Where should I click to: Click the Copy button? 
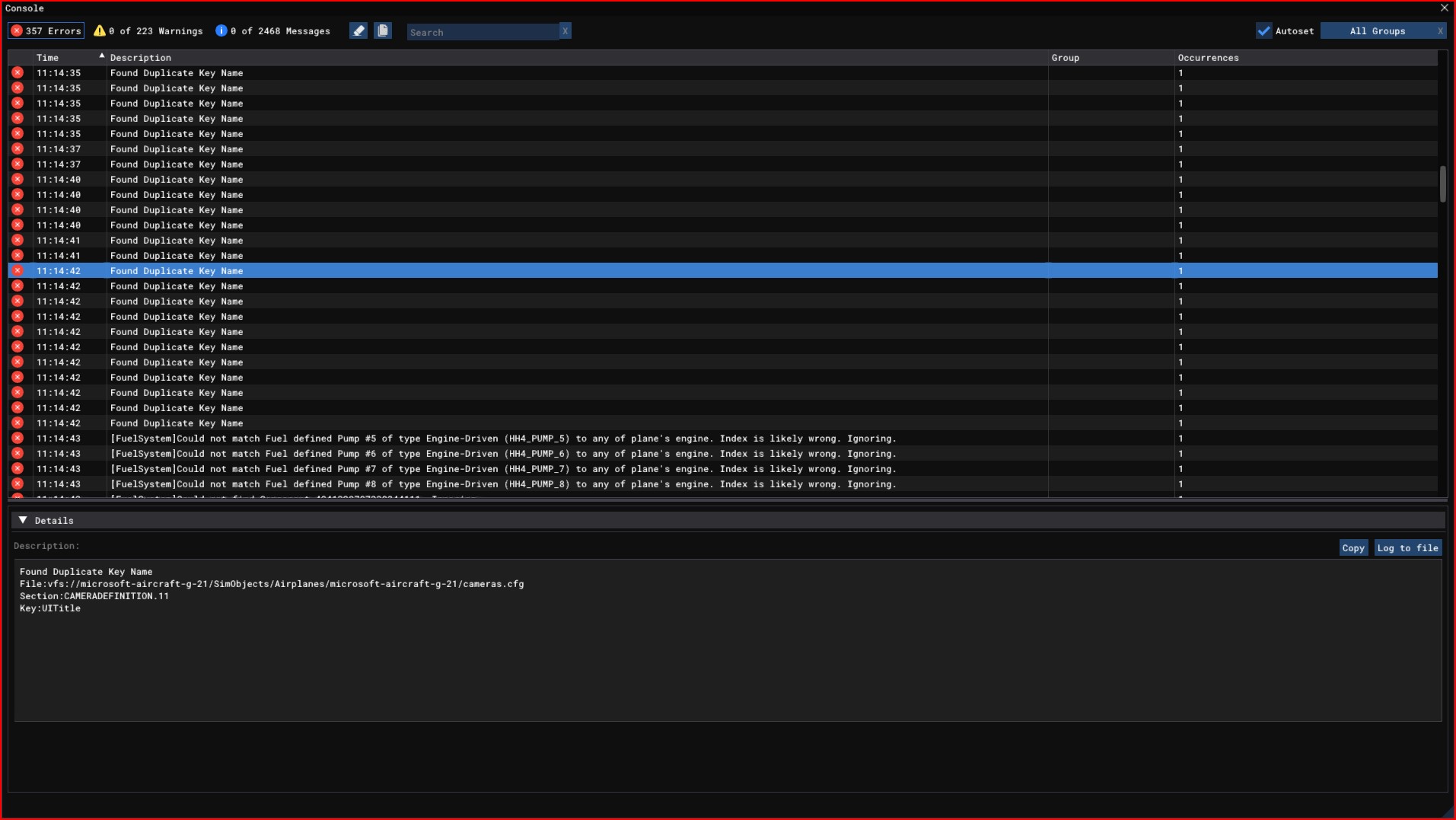pos(1353,548)
